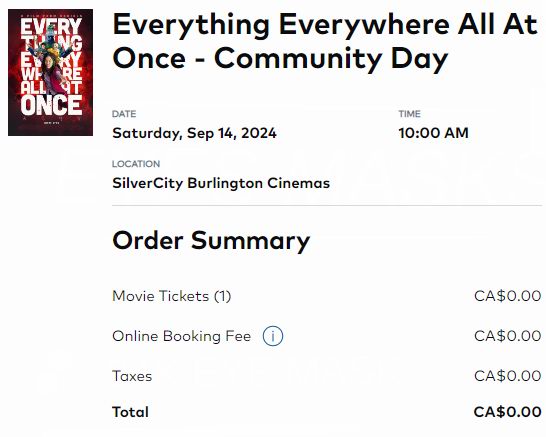546x437 pixels.
Task: Click the TIME field label
Action: point(410,114)
